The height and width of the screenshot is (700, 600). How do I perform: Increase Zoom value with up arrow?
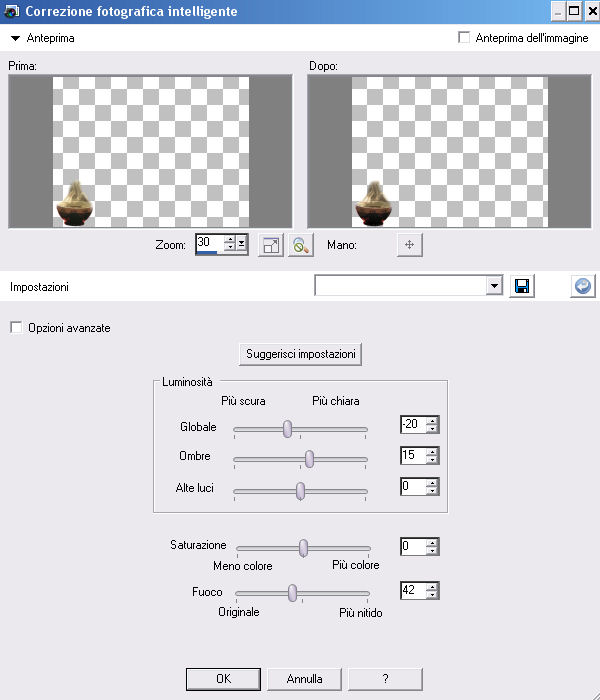click(x=230, y=239)
